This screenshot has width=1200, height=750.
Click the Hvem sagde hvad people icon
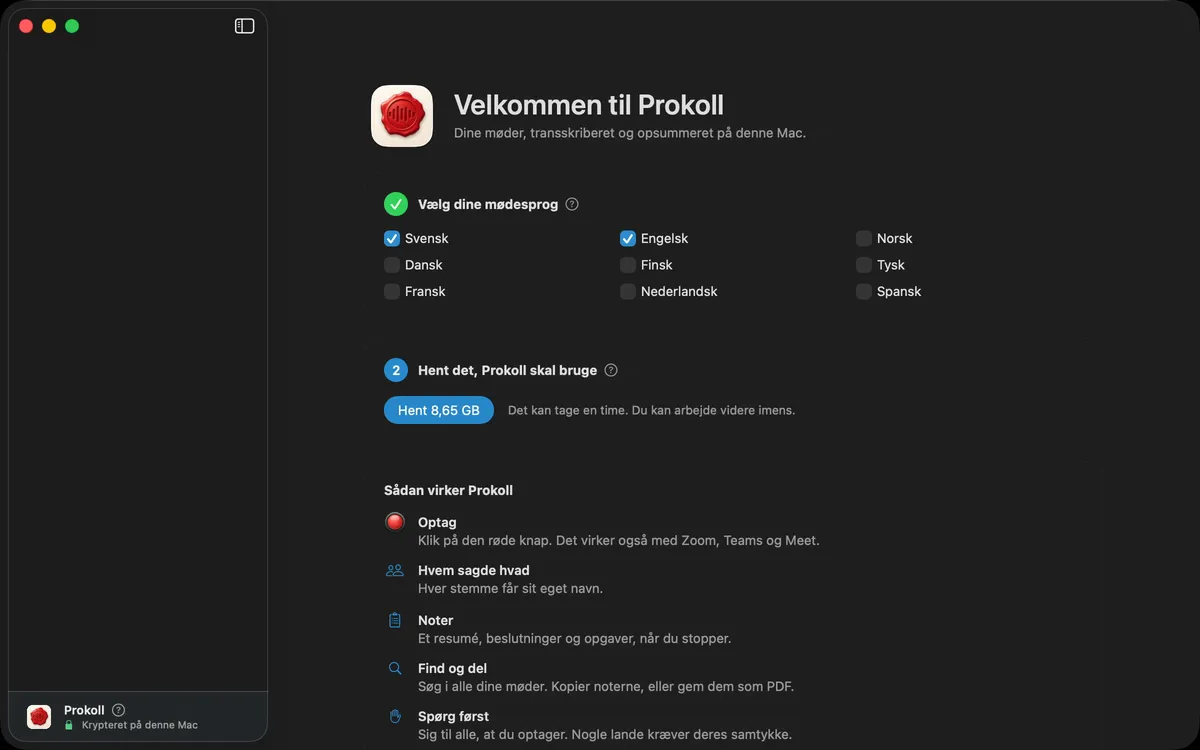[395, 571]
